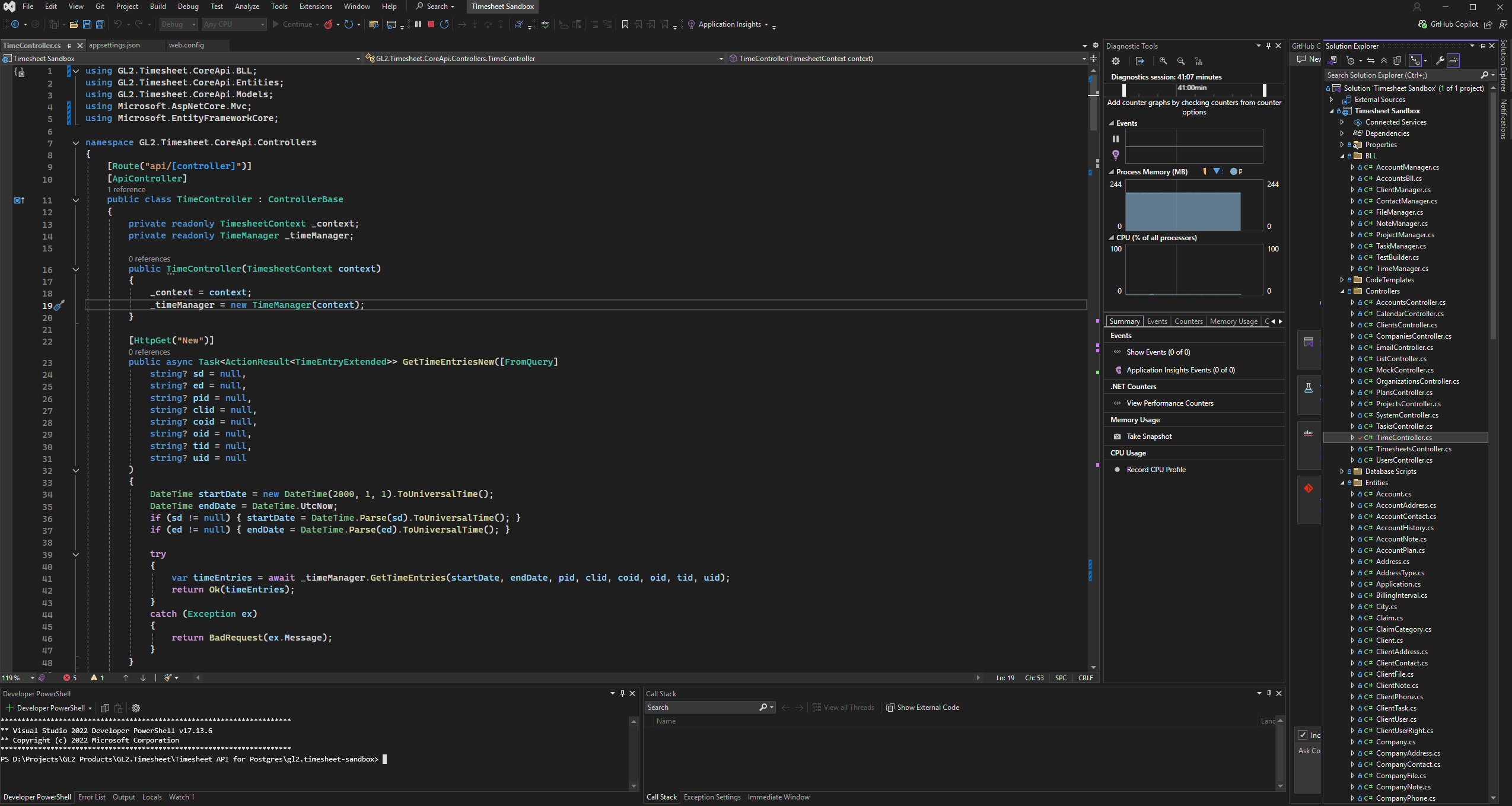
Task: Click the Hot Reload flame icon
Action: click(328, 24)
